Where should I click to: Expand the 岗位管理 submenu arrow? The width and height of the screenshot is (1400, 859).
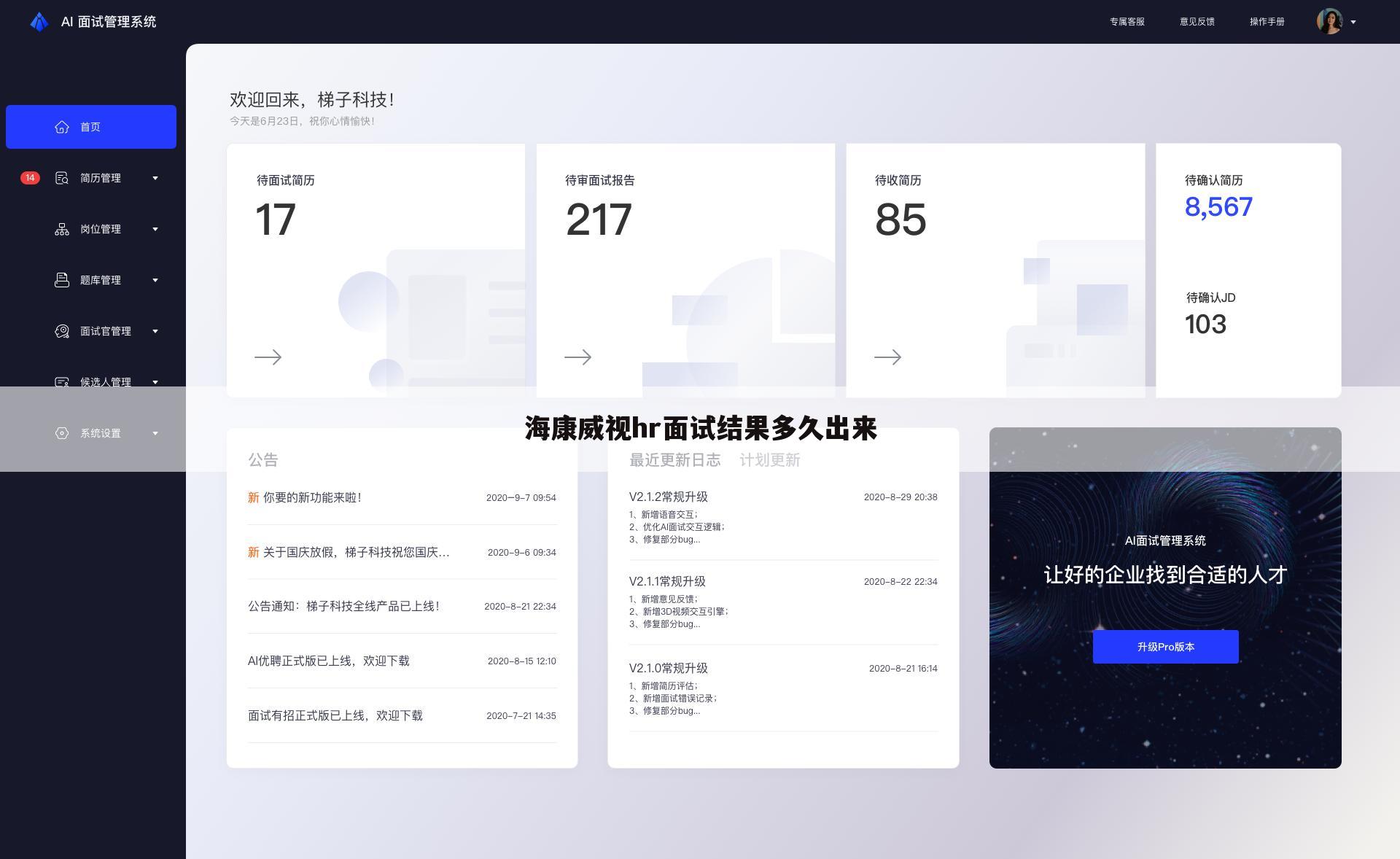coord(155,229)
